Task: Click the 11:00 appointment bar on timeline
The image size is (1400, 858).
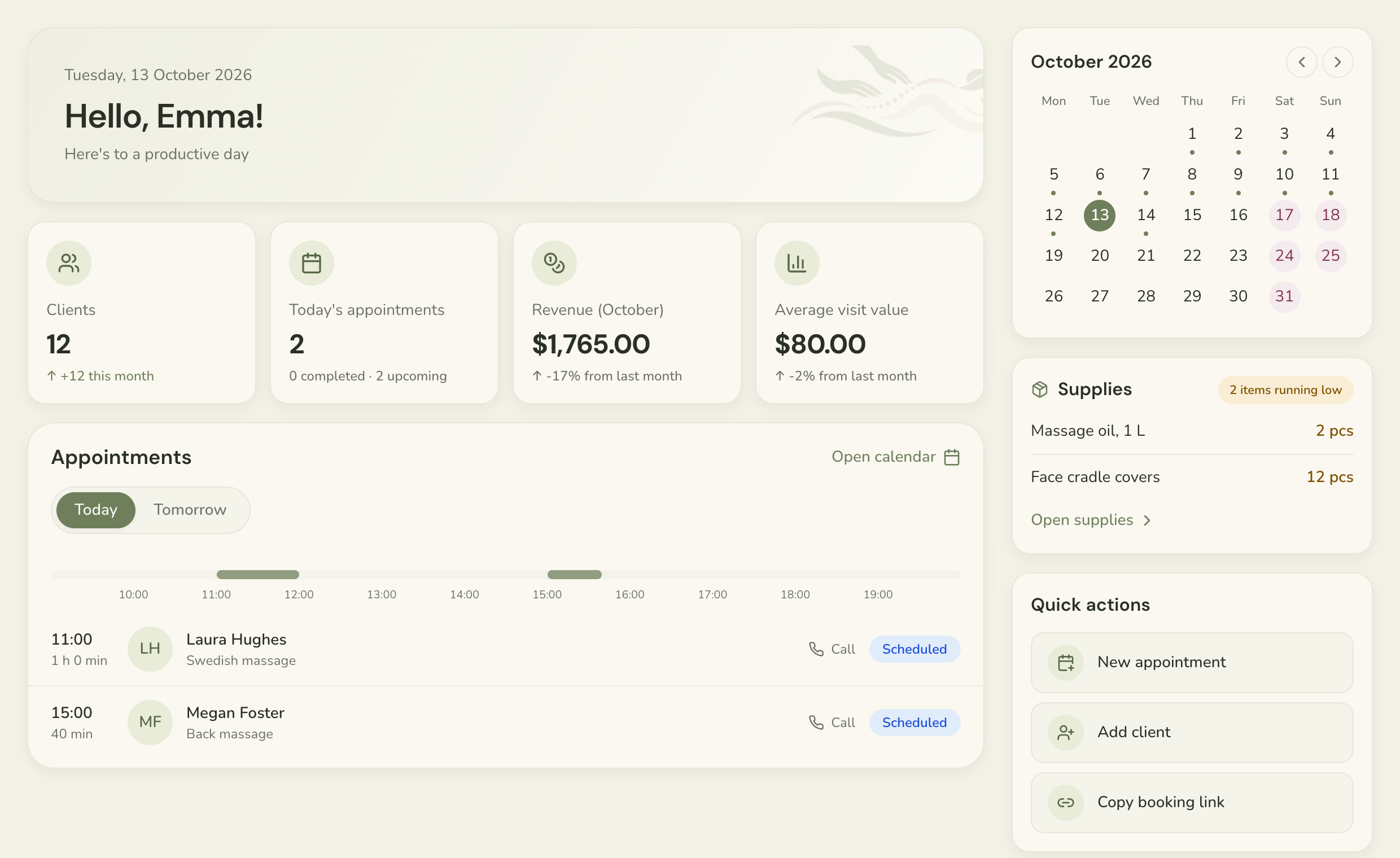Action: pos(258,575)
